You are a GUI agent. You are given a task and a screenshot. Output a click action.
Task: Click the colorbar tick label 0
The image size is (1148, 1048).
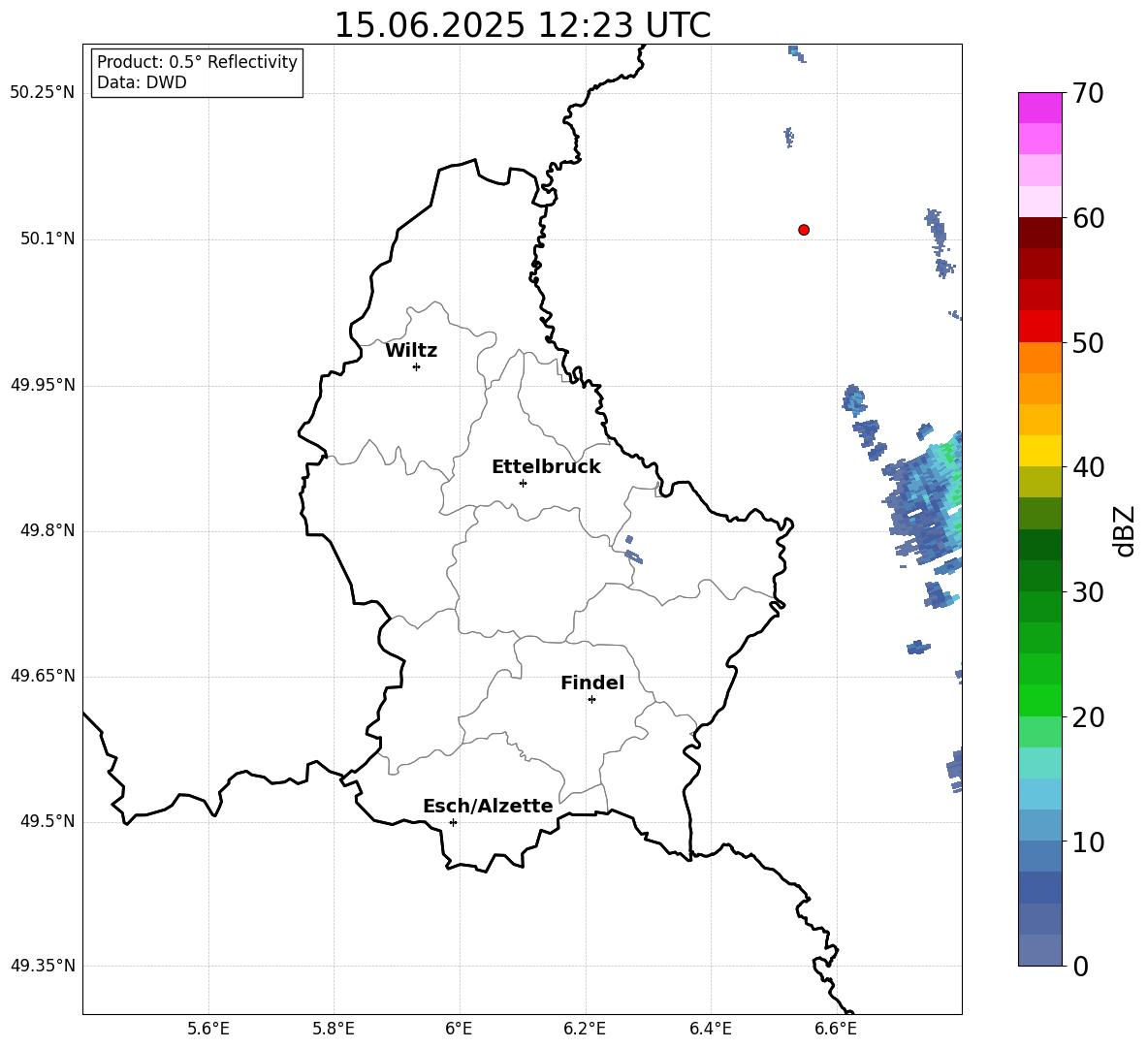[x=1079, y=966]
